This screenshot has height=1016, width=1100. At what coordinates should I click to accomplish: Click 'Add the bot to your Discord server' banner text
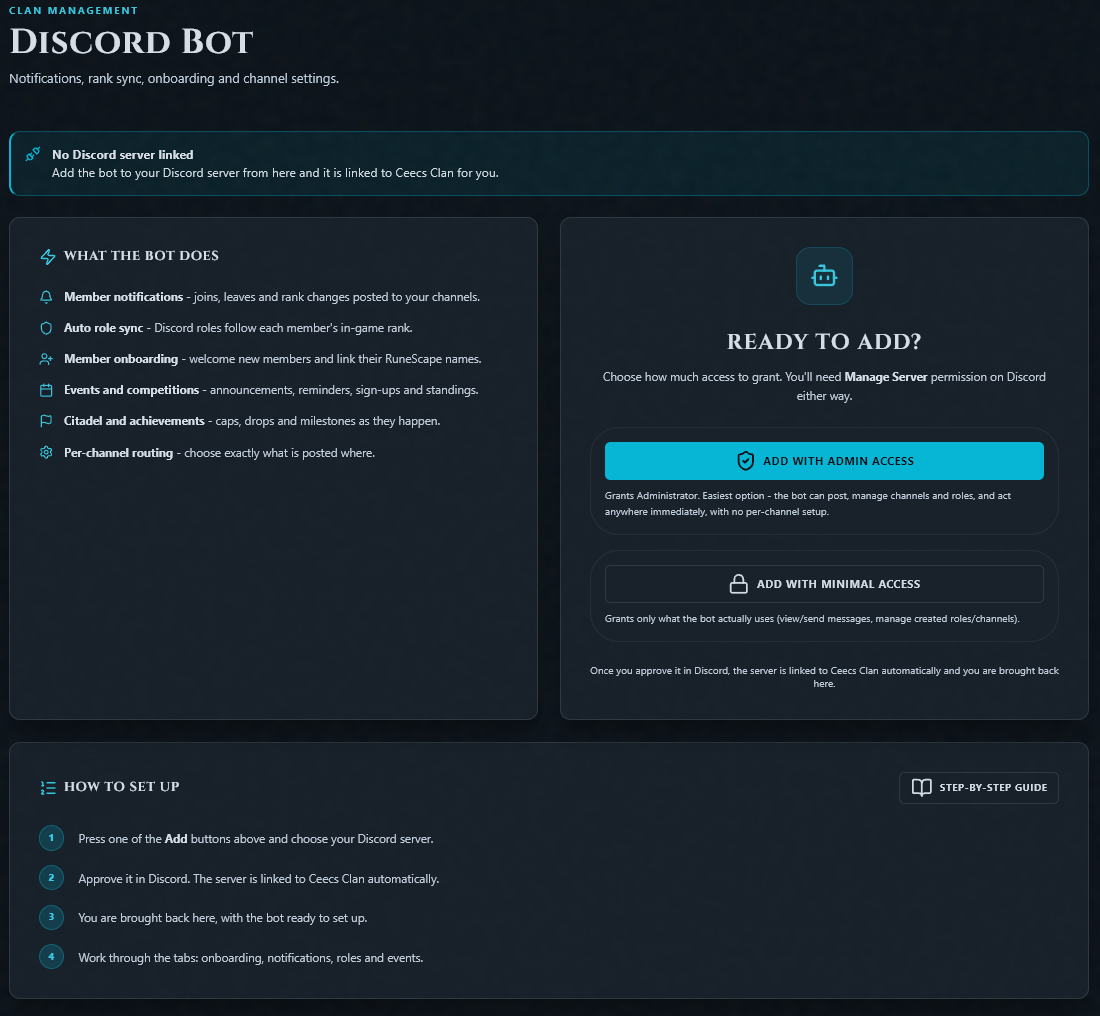(275, 173)
